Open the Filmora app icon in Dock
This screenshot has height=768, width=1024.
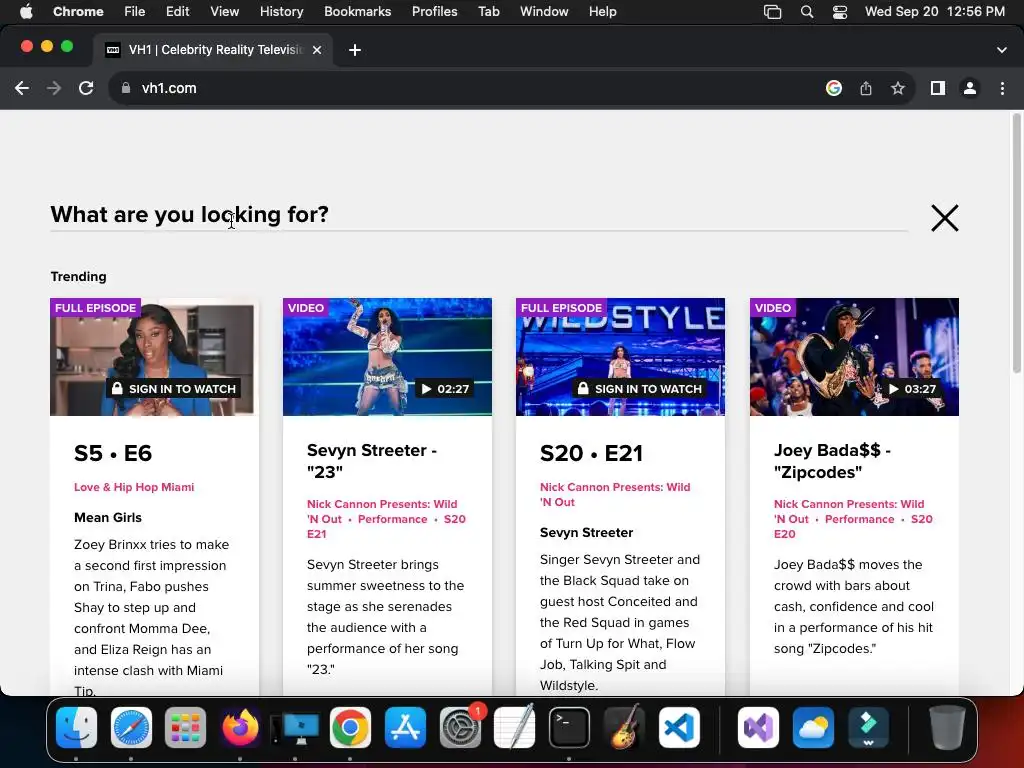[868, 728]
